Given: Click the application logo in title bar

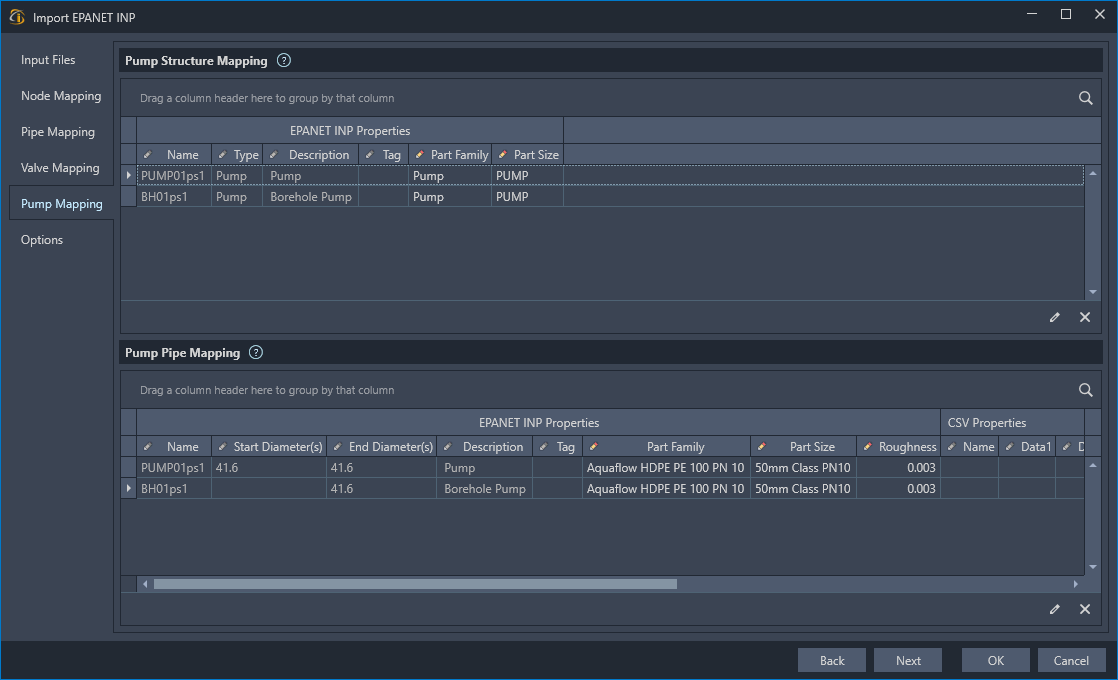Looking at the screenshot, I should point(17,17).
